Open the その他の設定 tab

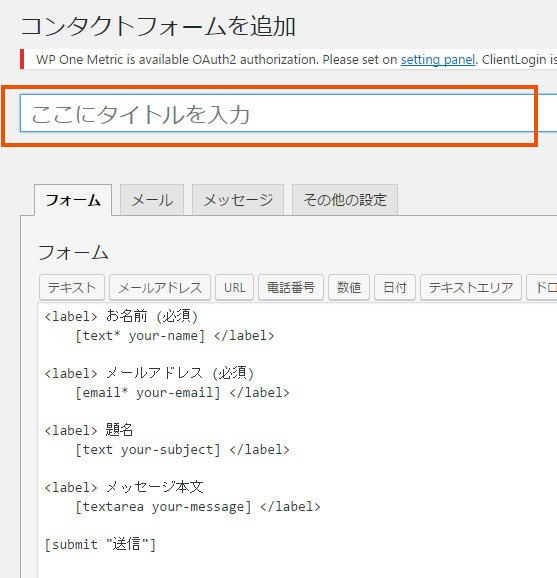point(345,200)
